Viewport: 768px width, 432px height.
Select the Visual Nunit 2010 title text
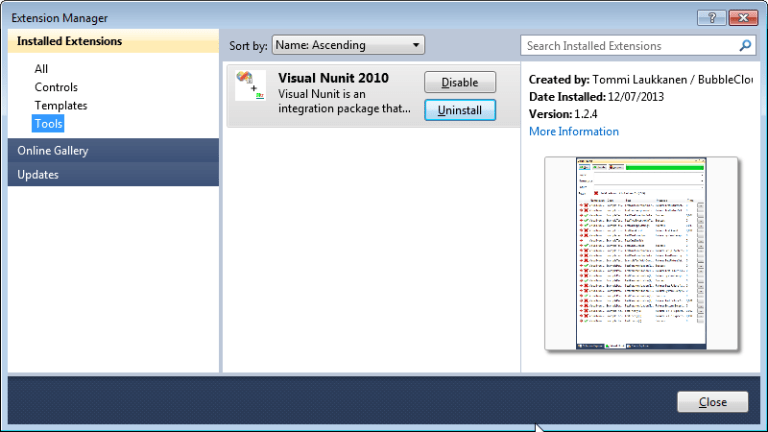333,78
